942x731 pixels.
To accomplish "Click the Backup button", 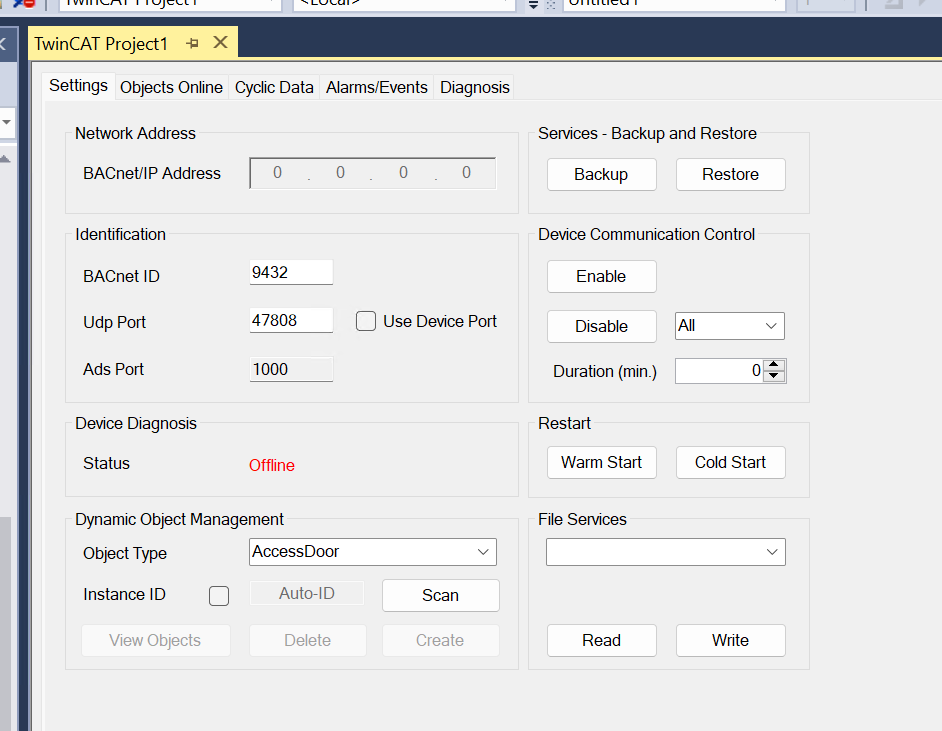I will (x=601, y=174).
